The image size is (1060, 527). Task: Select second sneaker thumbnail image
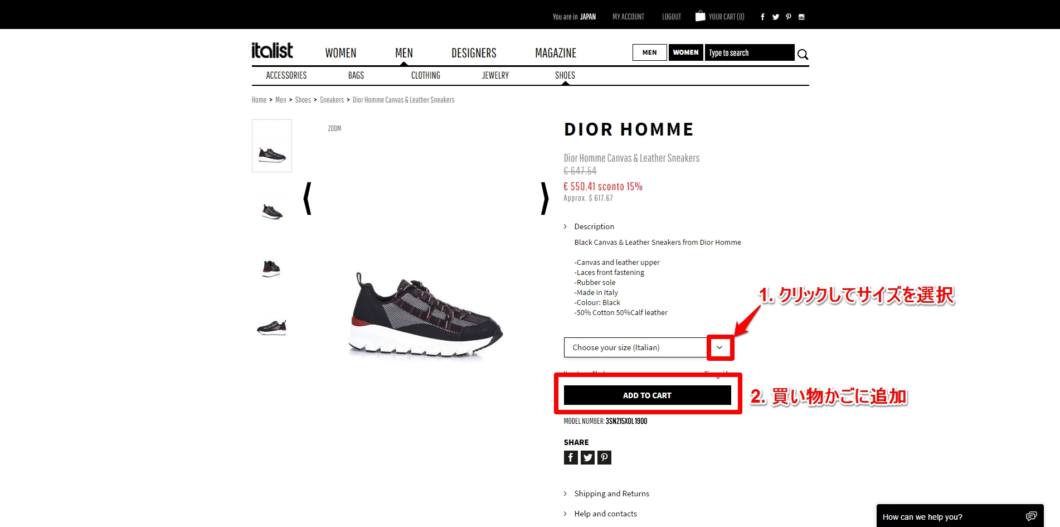(x=272, y=211)
